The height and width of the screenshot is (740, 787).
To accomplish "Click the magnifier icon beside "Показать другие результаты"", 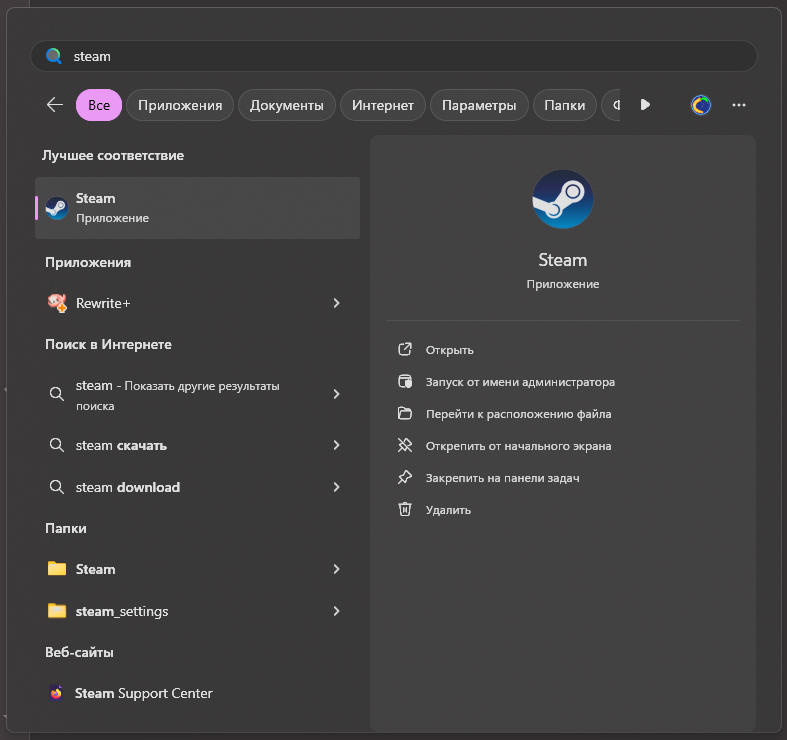I will 56,394.
